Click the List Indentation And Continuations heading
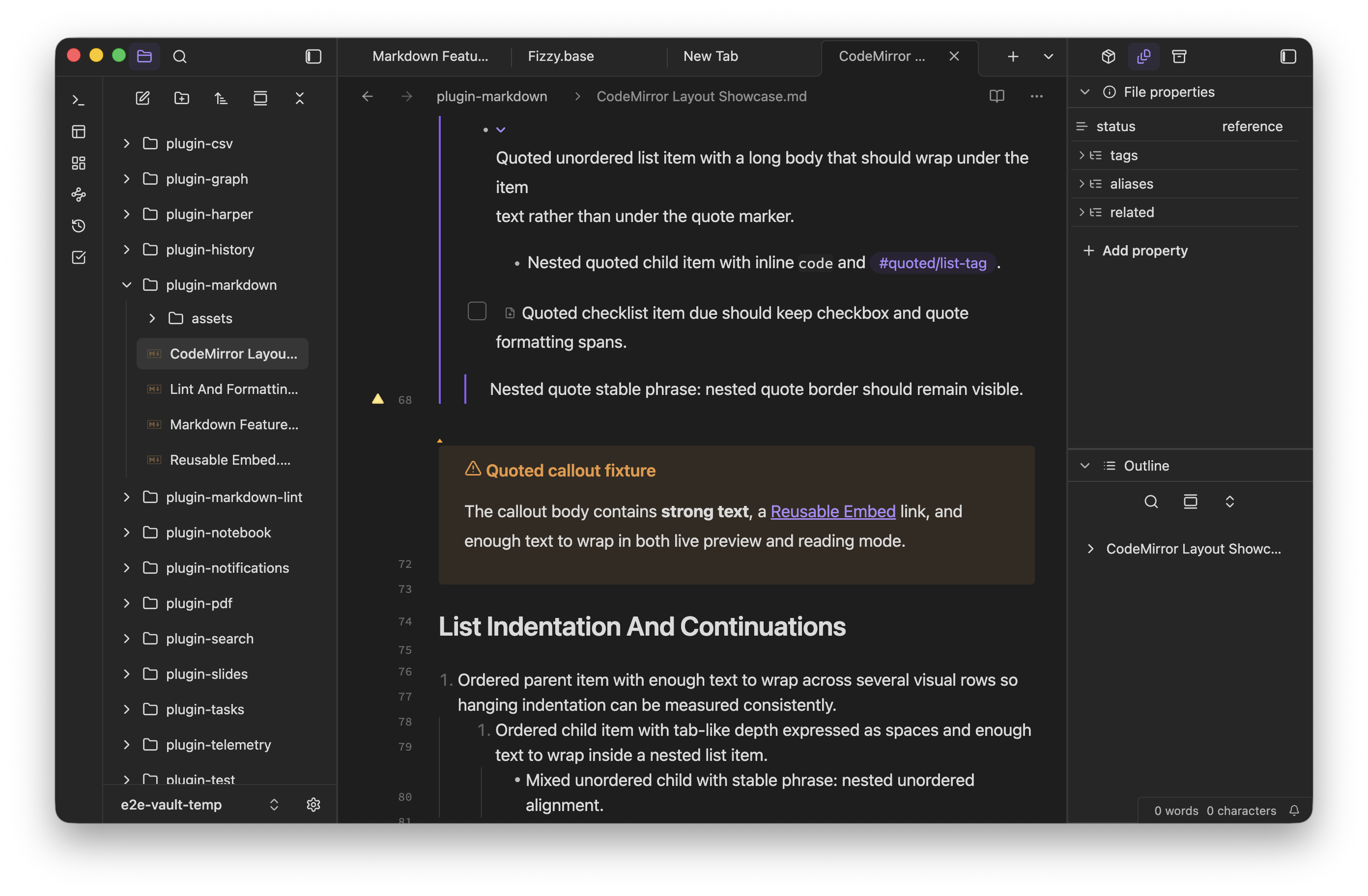The image size is (1368, 896). [642, 626]
